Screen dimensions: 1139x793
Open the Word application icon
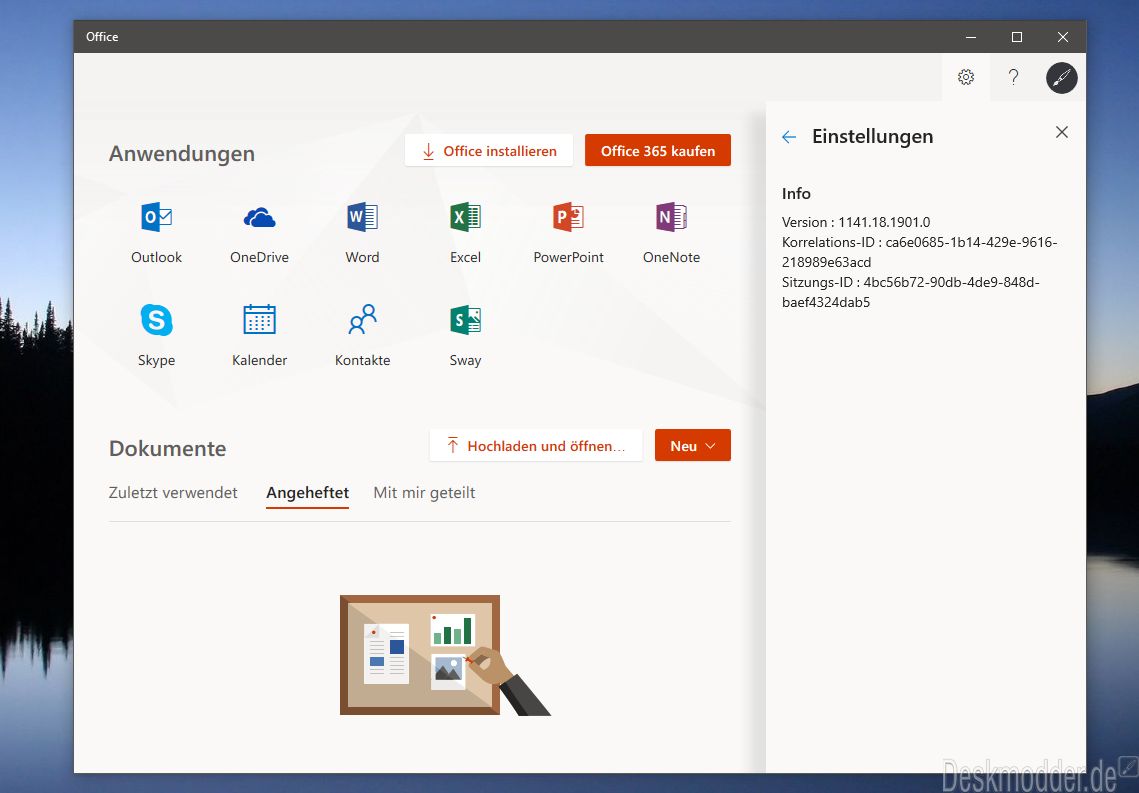tap(362, 217)
